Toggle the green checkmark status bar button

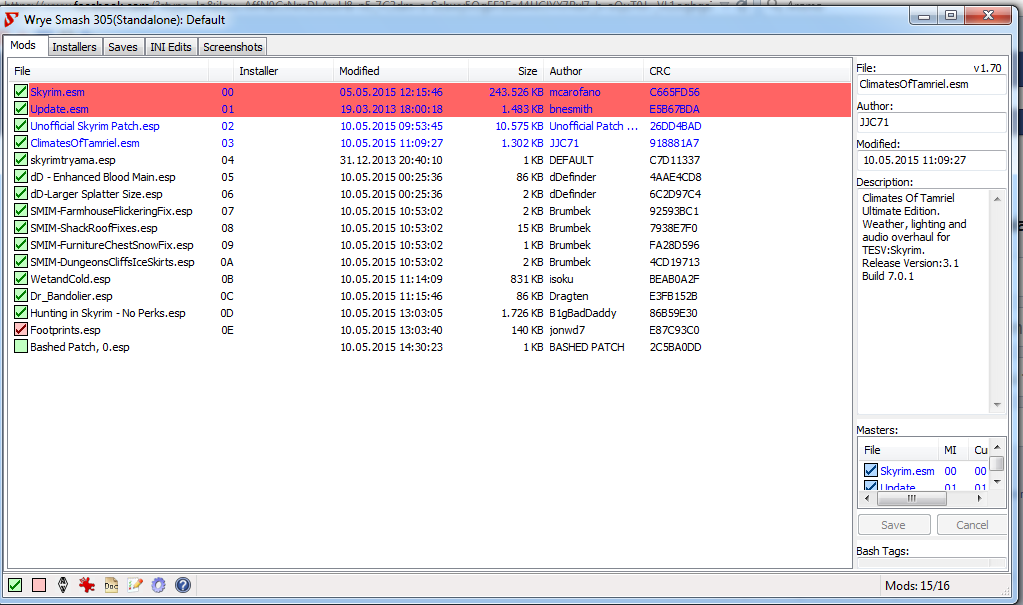tap(15, 585)
